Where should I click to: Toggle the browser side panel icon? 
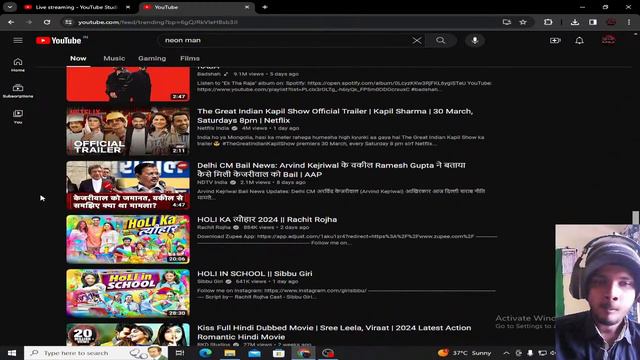click(x=593, y=22)
